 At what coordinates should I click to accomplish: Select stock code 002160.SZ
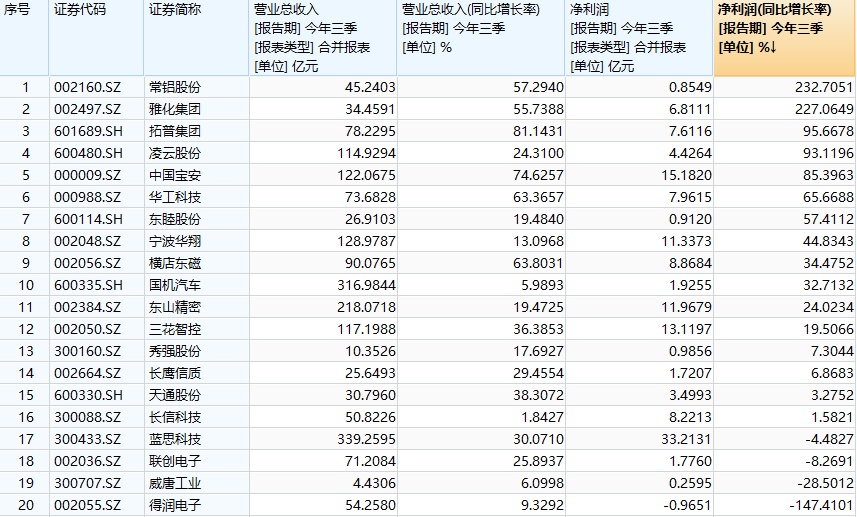[x=87, y=87]
